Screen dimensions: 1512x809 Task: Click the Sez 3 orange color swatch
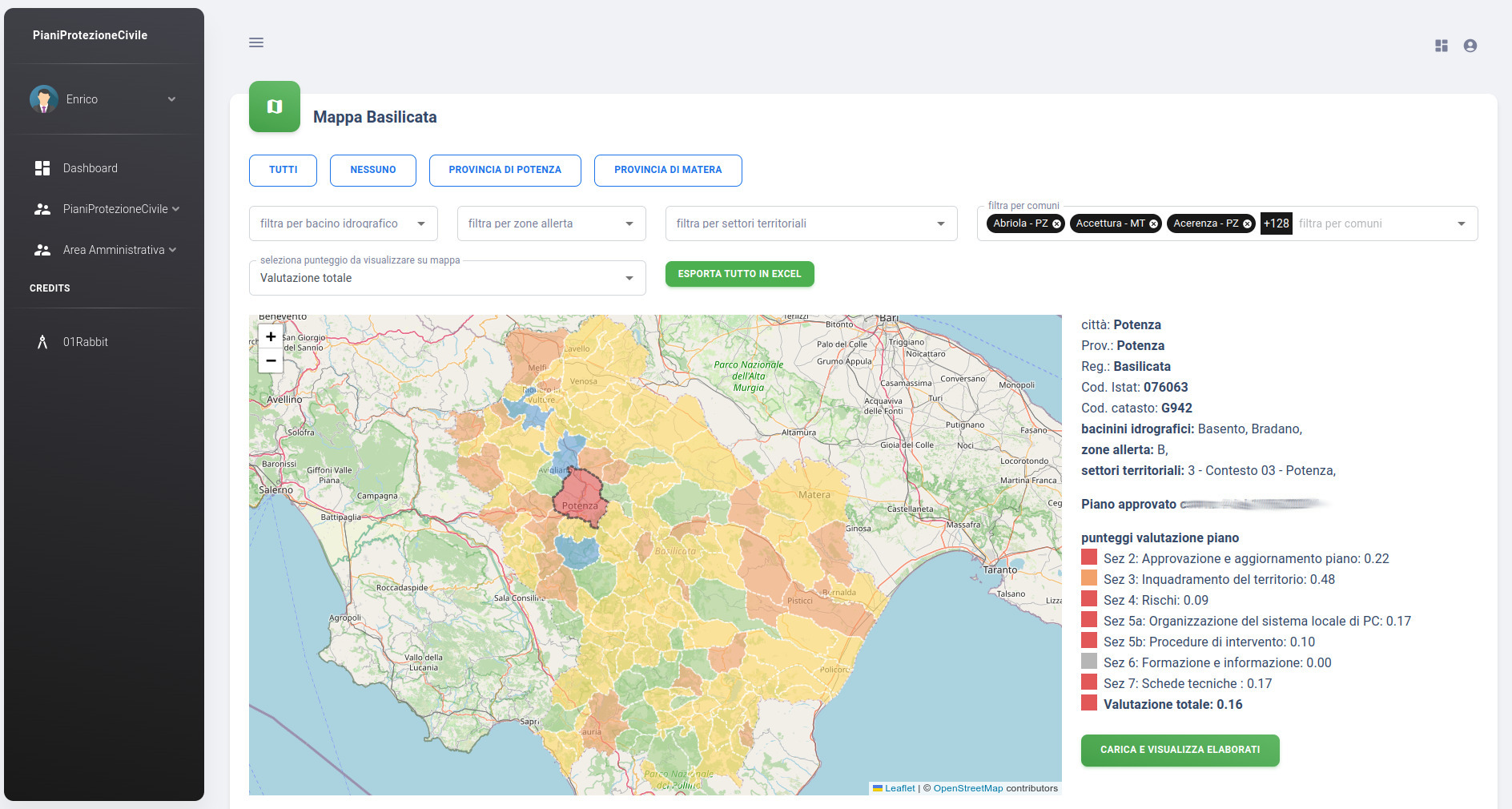click(x=1089, y=578)
